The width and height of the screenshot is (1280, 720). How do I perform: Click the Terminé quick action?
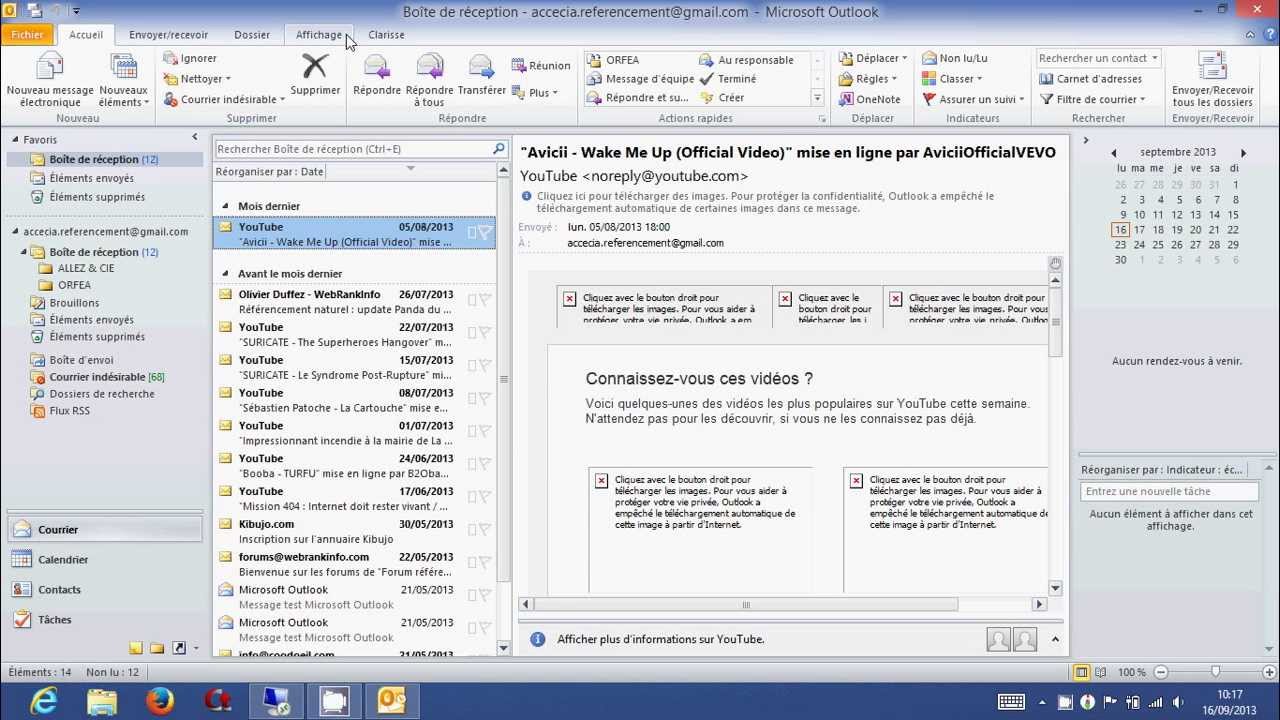(728, 79)
